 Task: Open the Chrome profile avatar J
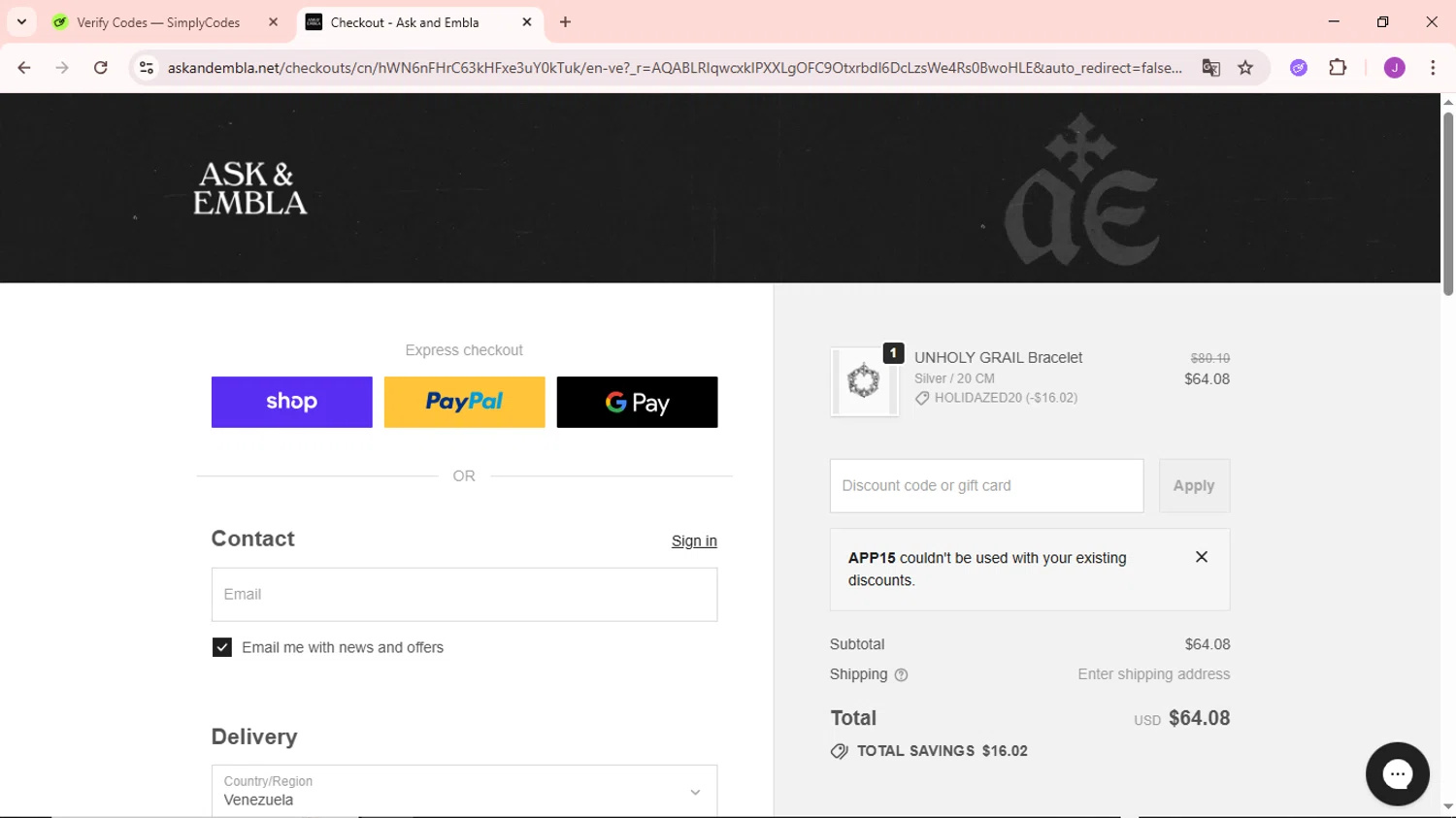pos(1394,68)
